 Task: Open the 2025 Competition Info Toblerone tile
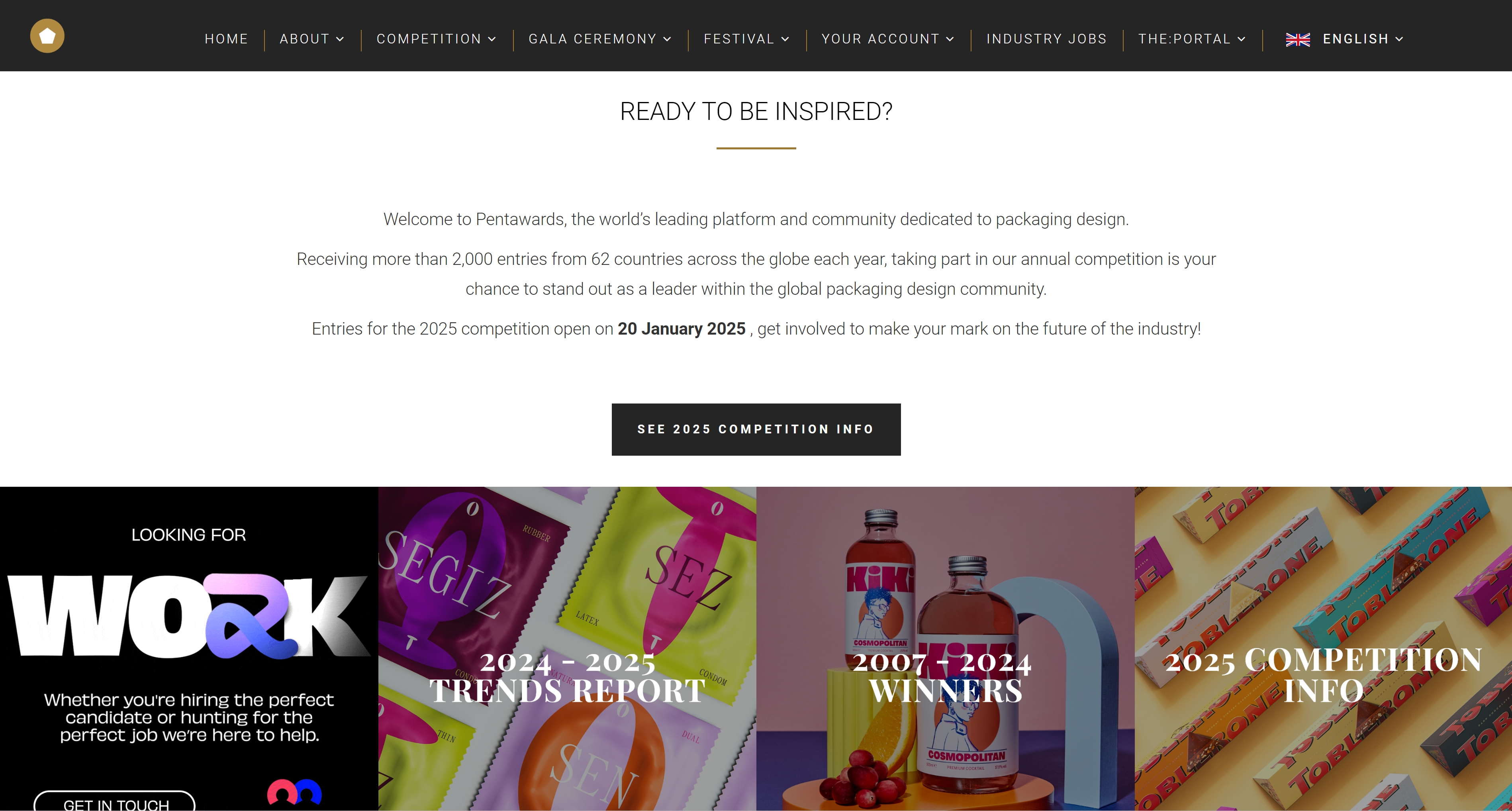(x=1323, y=648)
